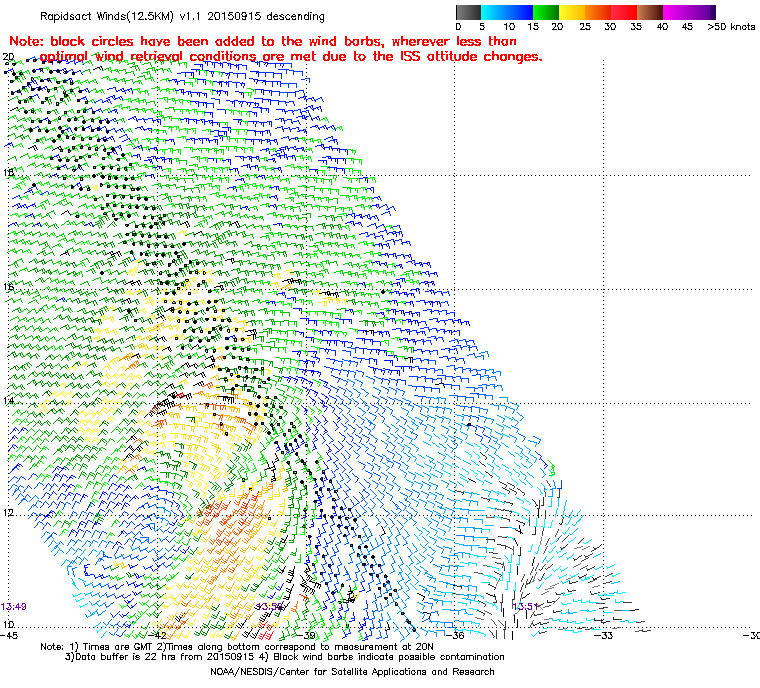Image resolution: width=760 pixels, height=688 pixels.
Task: Click the orange 25-30 knots legend segment
Action: coord(598,12)
